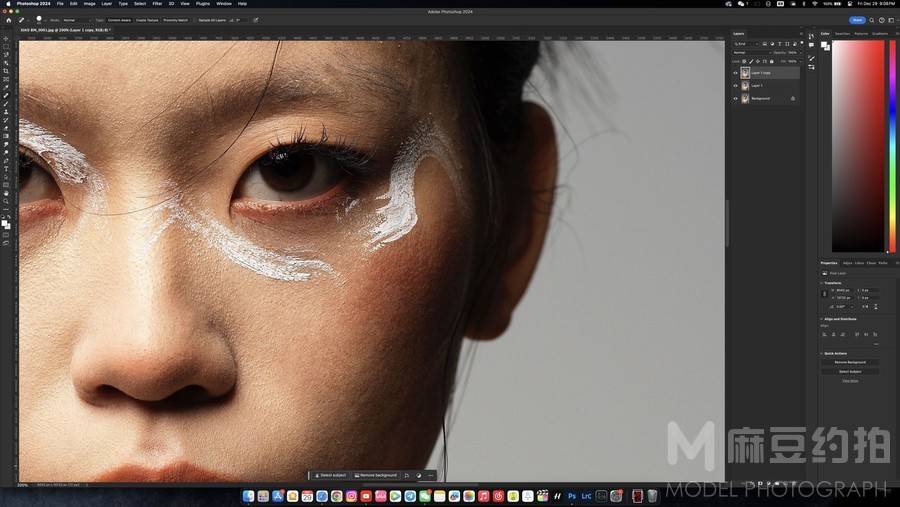Open the layer Kind filter dropdown
Screen dimensions: 900x507
click(747, 44)
